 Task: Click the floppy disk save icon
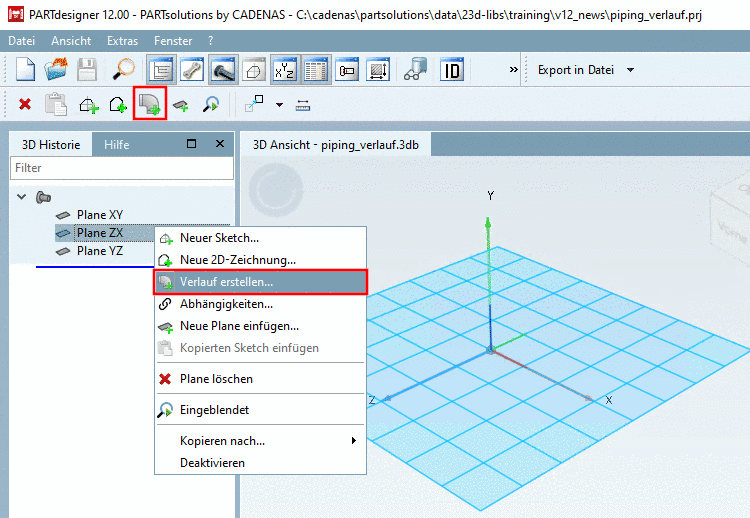tap(87, 70)
